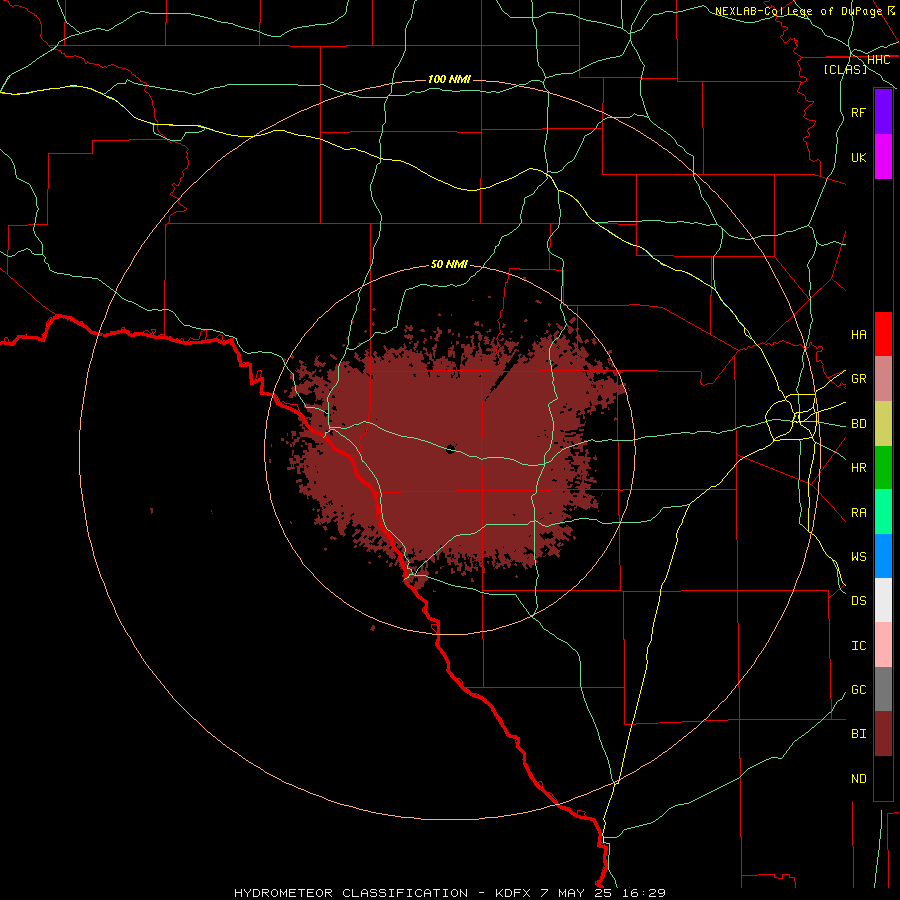Click the HHC product code text
The width and height of the screenshot is (900, 900).
(x=878, y=60)
